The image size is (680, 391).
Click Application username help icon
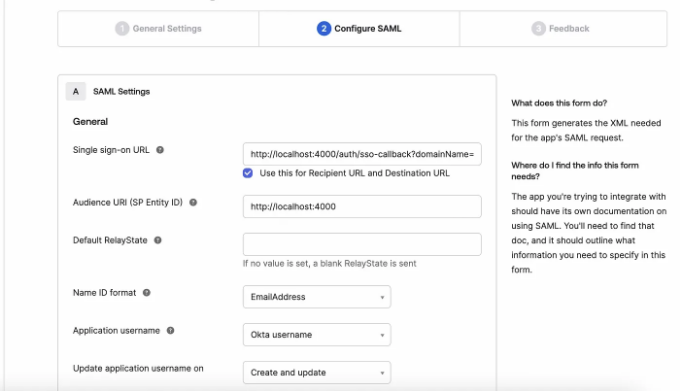click(x=170, y=330)
